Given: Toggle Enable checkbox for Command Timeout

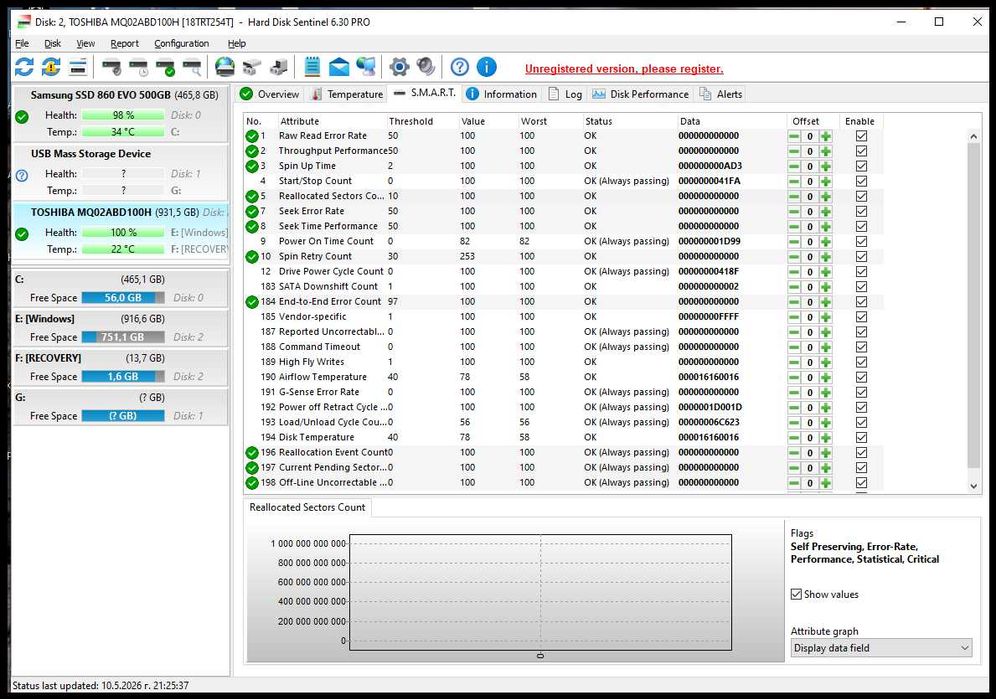Looking at the screenshot, I should click(861, 347).
